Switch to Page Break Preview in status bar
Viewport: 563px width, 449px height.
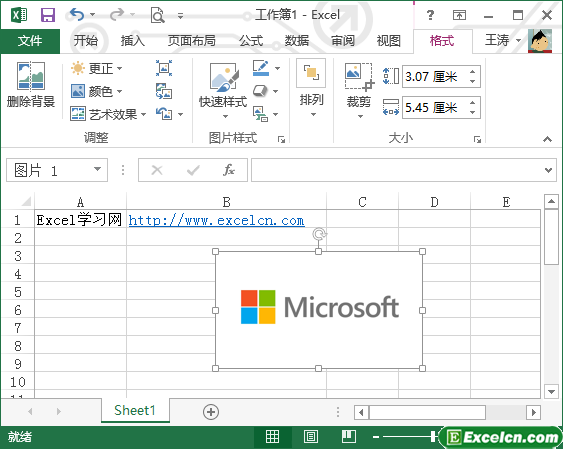coord(349,437)
